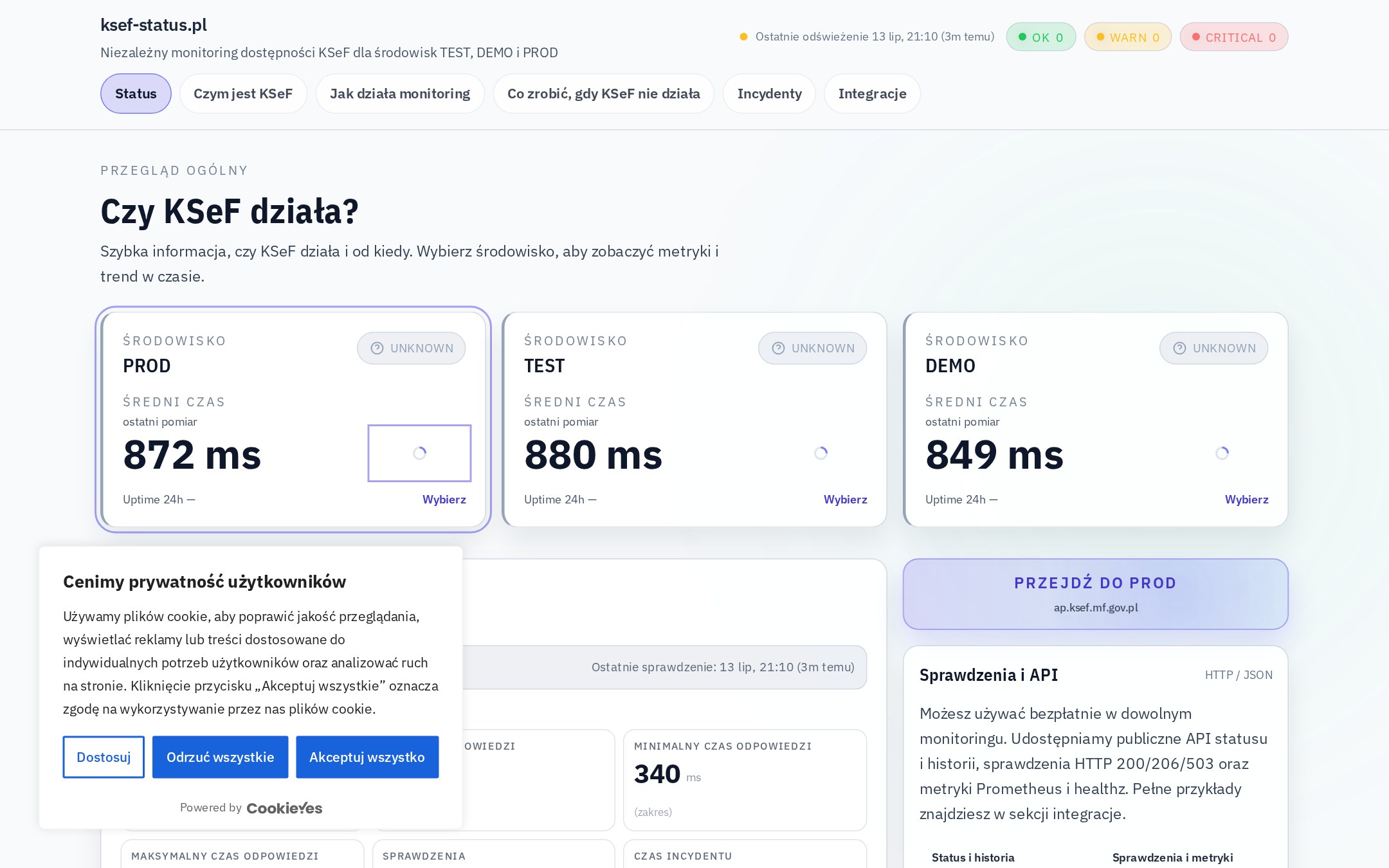This screenshot has width=1389, height=868.
Task: Click the loading spinner on DEMO card
Action: pos(1222,453)
